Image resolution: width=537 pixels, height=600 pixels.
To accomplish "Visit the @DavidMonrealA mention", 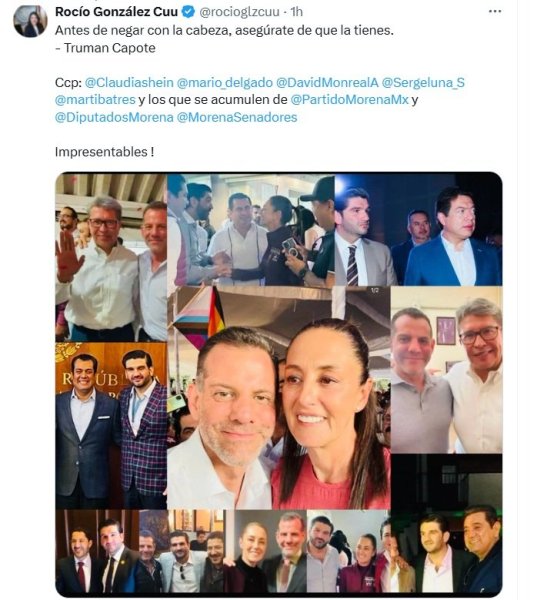I will coord(327,82).
